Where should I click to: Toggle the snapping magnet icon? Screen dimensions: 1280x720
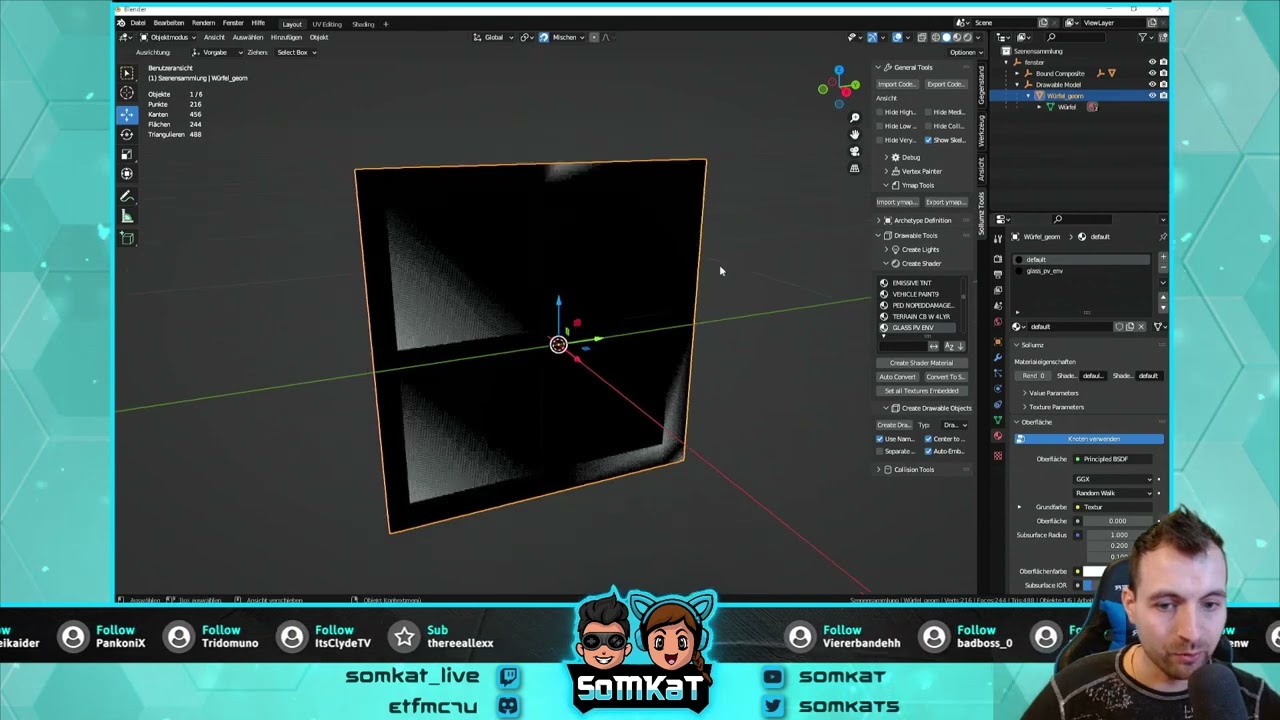544,37
